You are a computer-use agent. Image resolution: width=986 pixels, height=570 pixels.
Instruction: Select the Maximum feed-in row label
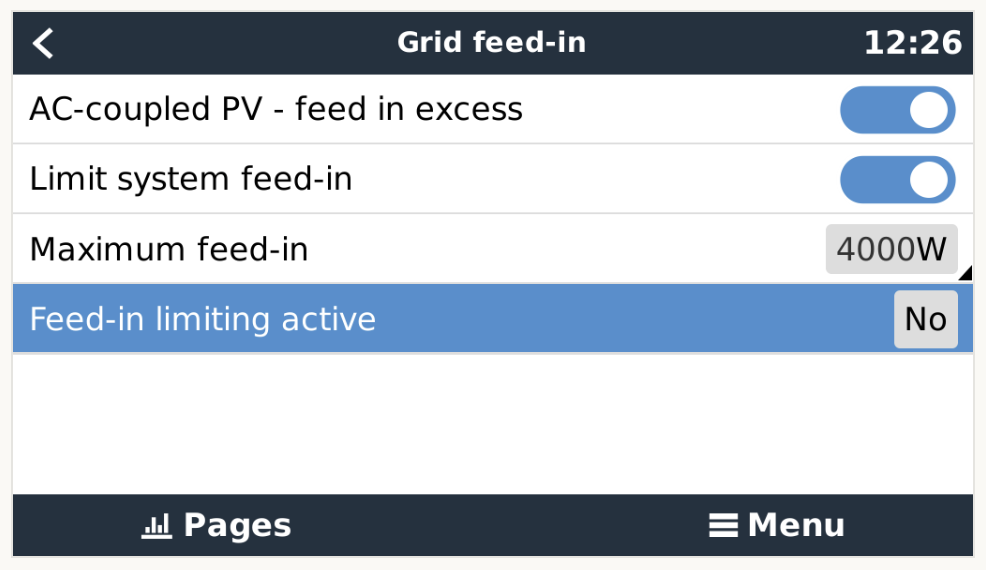169,249
